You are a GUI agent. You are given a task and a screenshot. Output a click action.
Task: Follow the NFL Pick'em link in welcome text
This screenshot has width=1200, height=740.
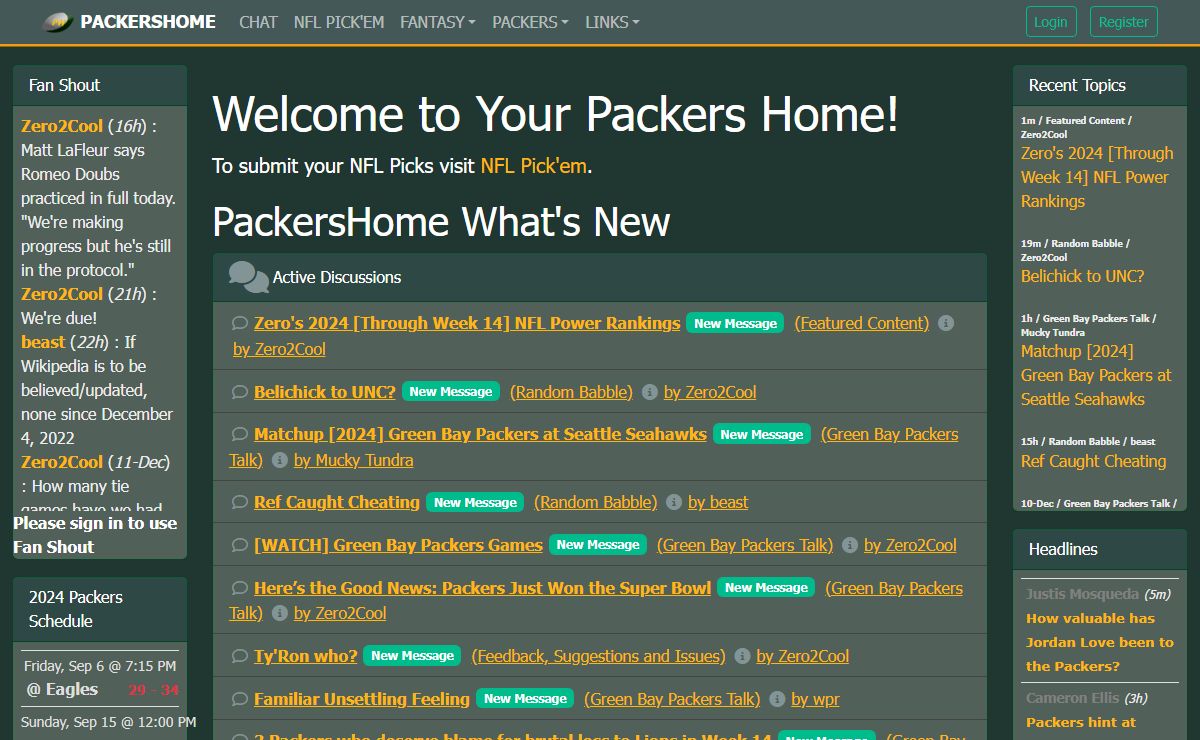(x=534, y=166)
